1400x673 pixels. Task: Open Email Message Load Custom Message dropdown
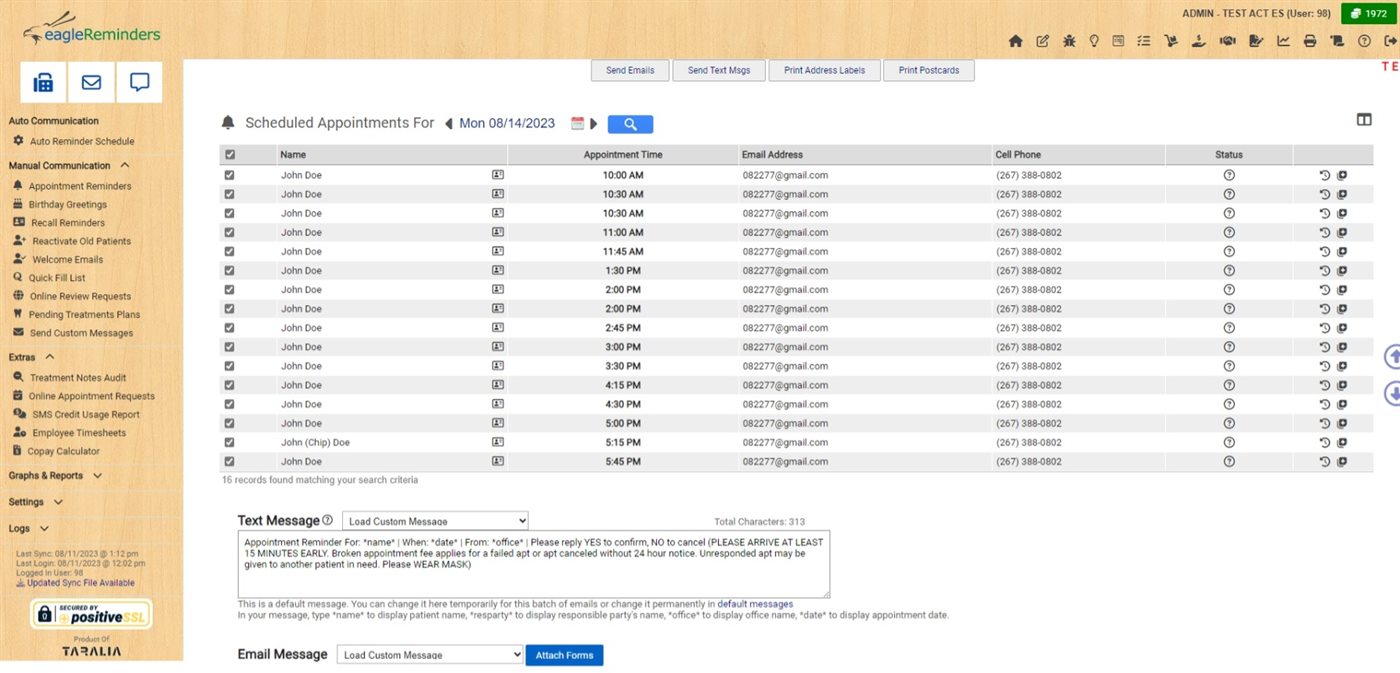click(430, 655)
